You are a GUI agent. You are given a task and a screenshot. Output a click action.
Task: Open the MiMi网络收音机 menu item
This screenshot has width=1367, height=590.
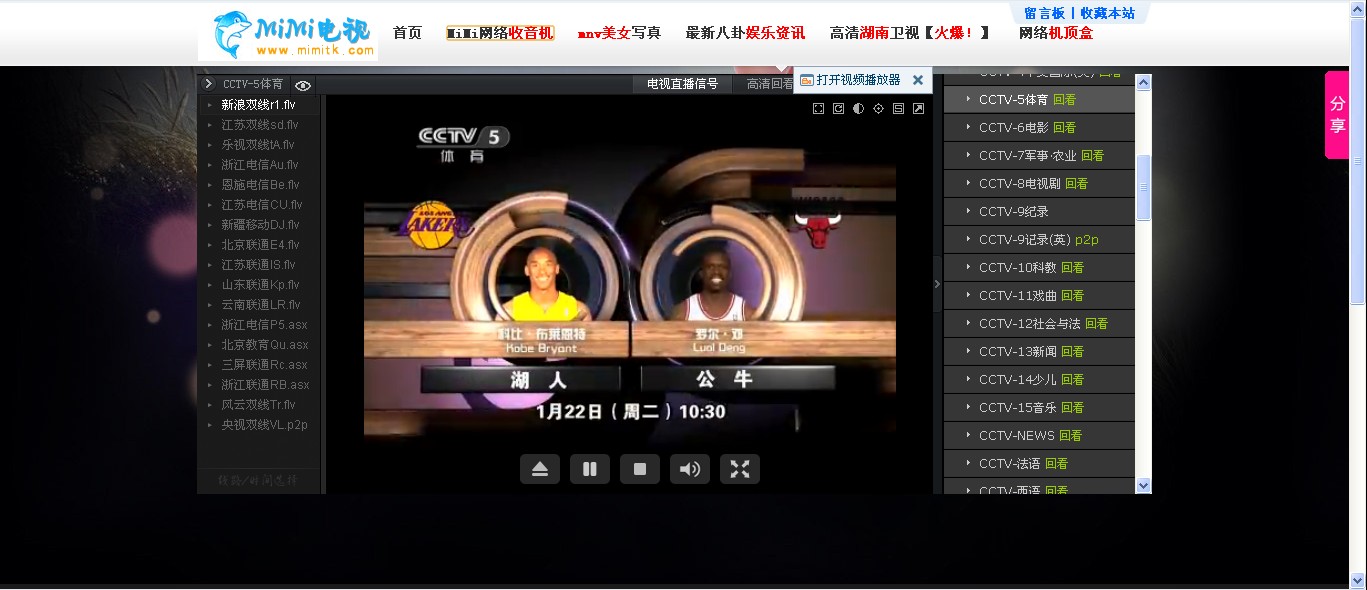[x=500, y=33]
